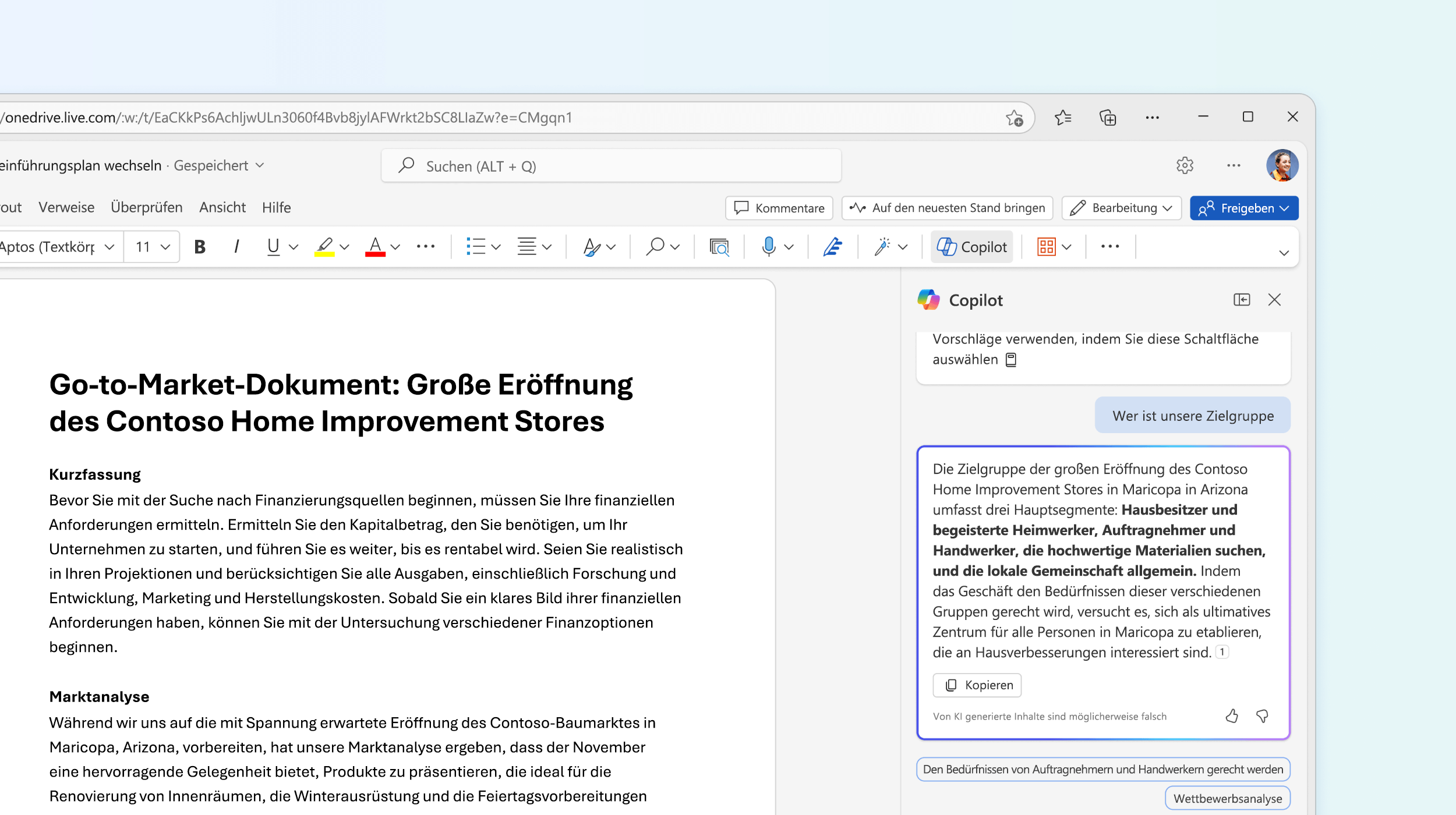Select suggestion about Auftragnehmern und Handwerkern
This screenshot has width=1456, height=815.
pyautogui.click(x=1103, y=770)
